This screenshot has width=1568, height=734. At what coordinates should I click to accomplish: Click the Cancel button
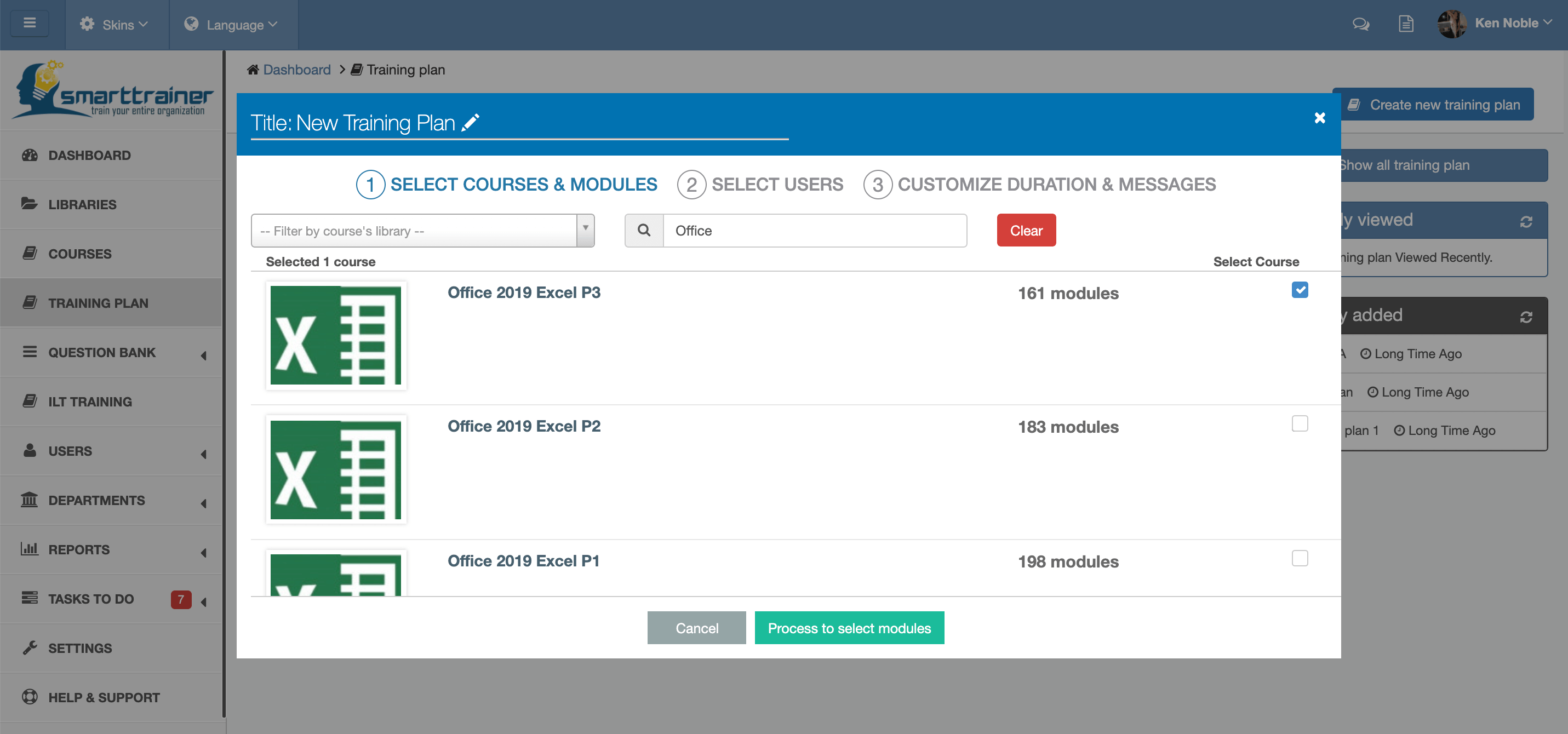(696, 628)
